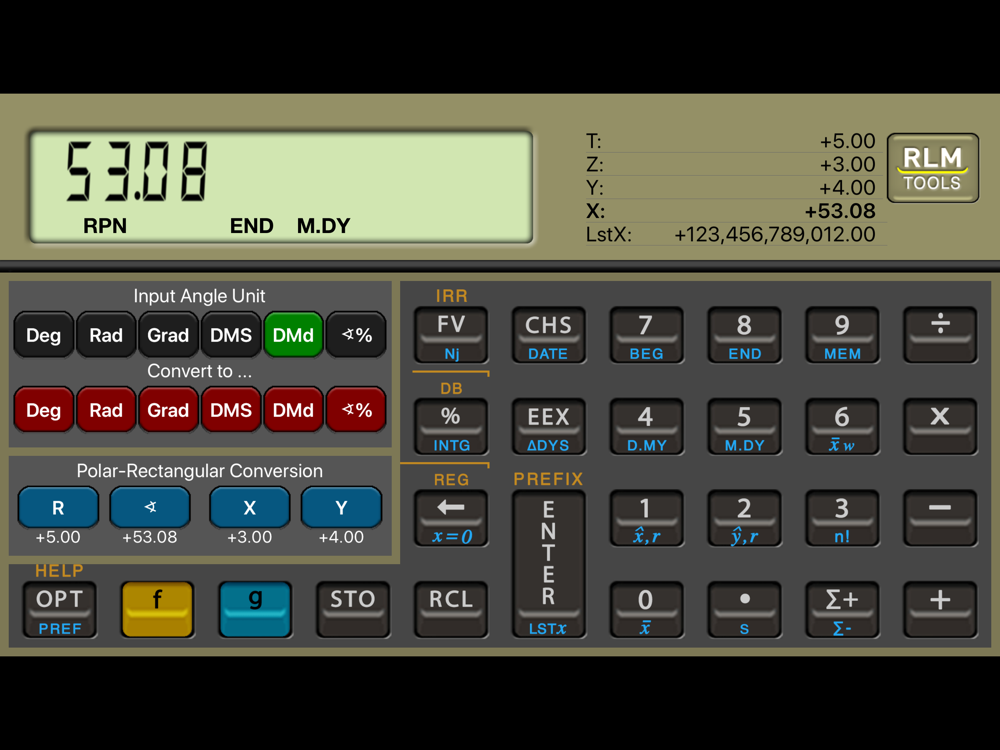Tap the RCL recall key

click(451, 610)
